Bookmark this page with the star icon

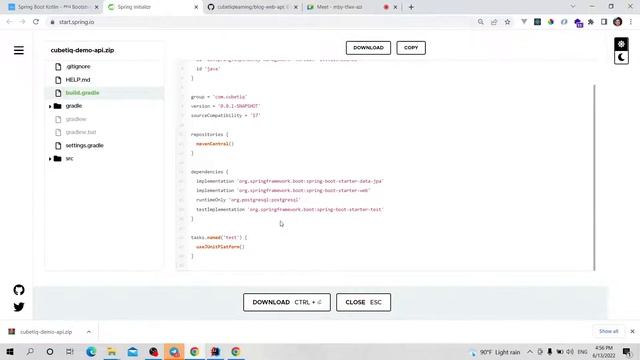tap(507, 22)
